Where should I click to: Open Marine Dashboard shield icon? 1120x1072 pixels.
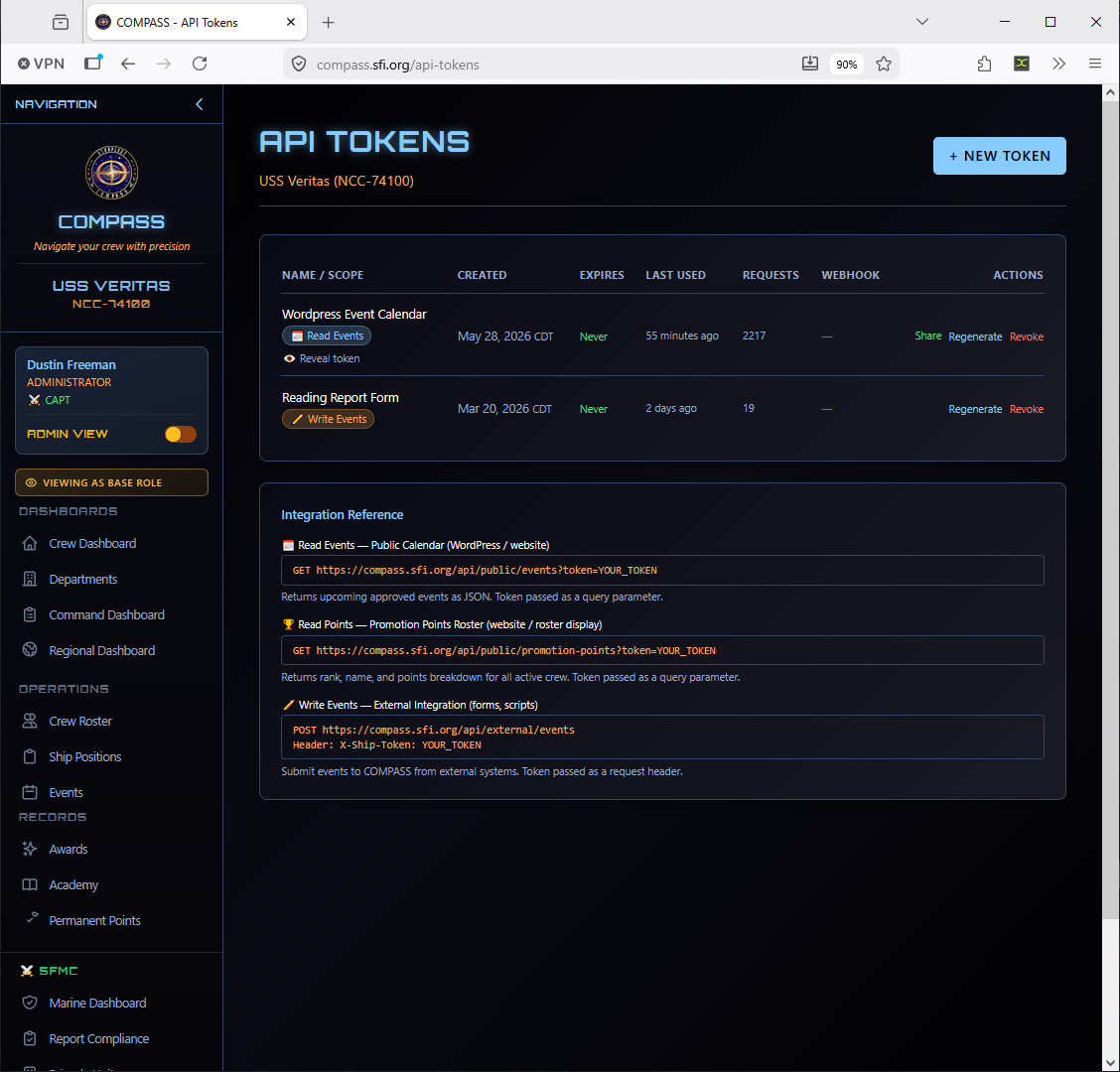pos(29,1003)
